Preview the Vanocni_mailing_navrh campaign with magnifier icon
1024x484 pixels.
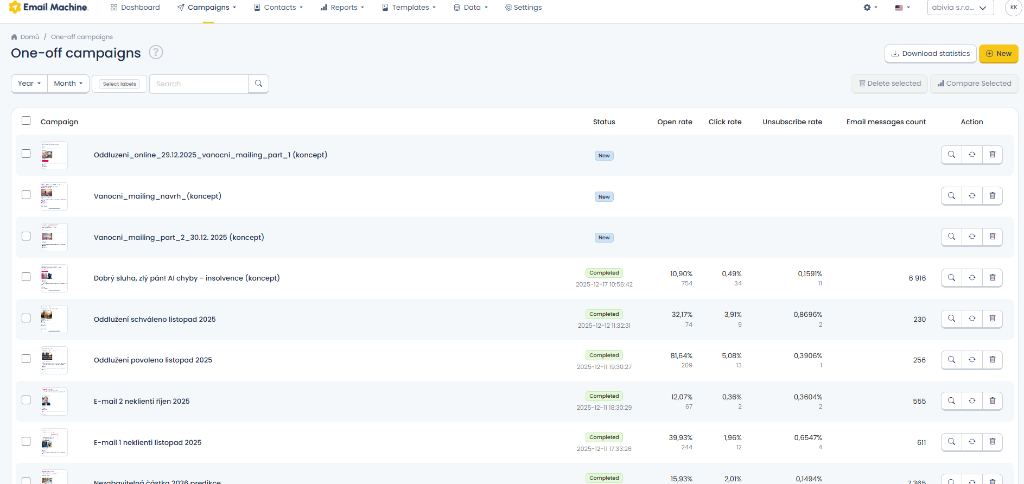tap(951, 196)
